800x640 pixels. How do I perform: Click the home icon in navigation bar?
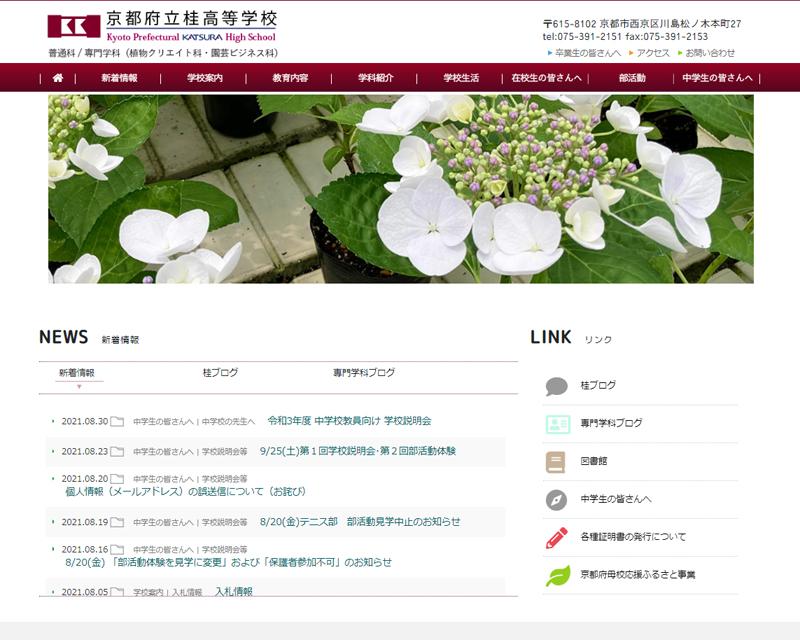58,78
